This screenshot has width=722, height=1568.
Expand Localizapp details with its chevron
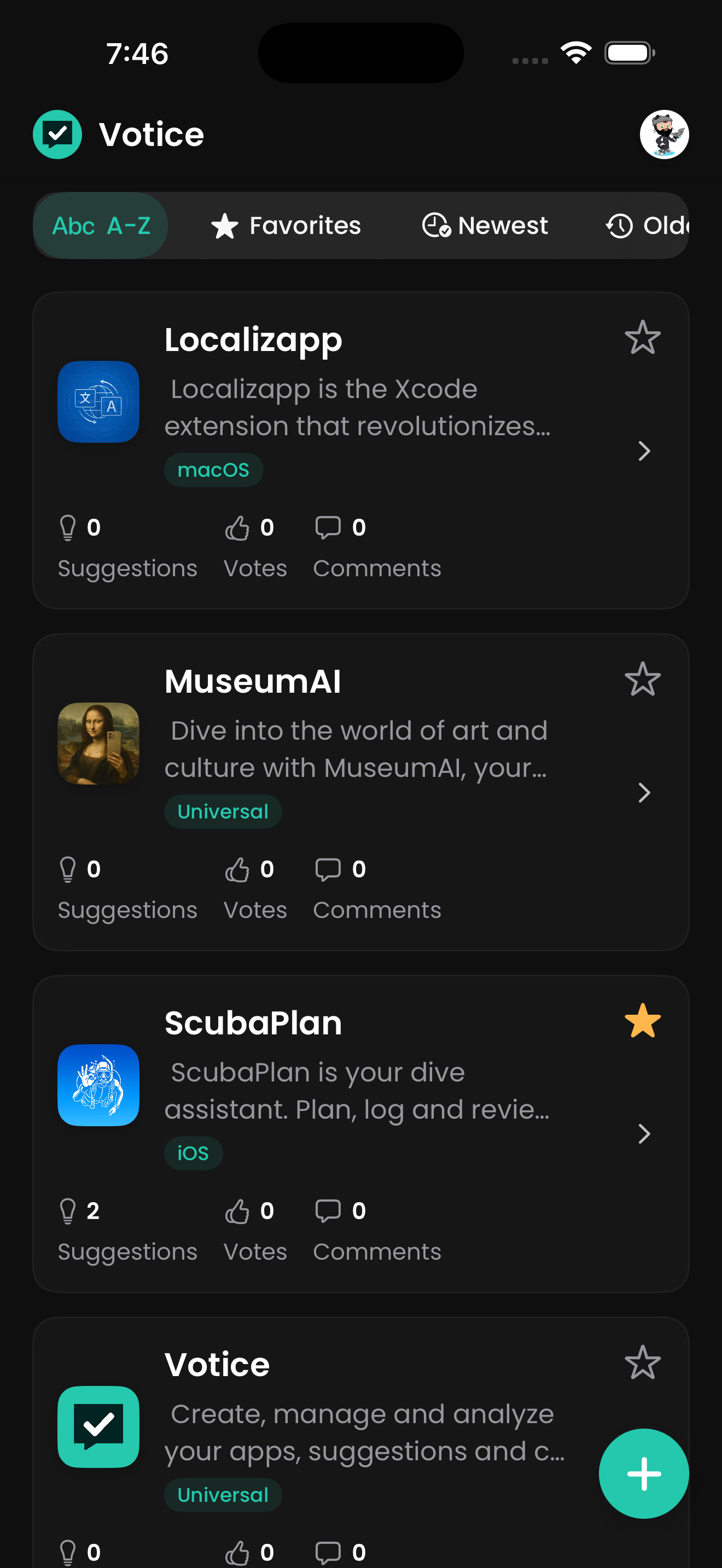point(644,451)
